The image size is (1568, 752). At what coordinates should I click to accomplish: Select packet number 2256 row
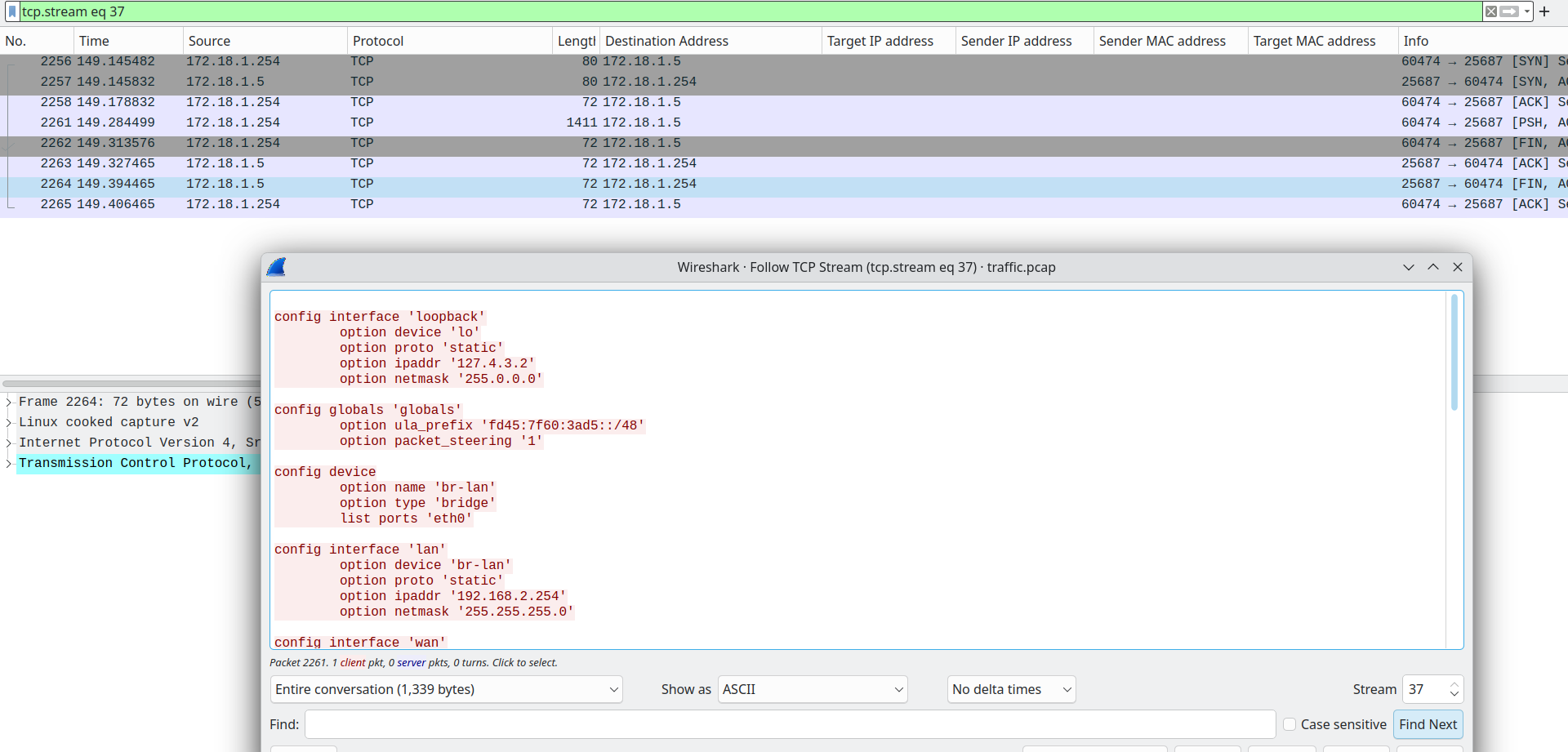click(x=784, y=61)
